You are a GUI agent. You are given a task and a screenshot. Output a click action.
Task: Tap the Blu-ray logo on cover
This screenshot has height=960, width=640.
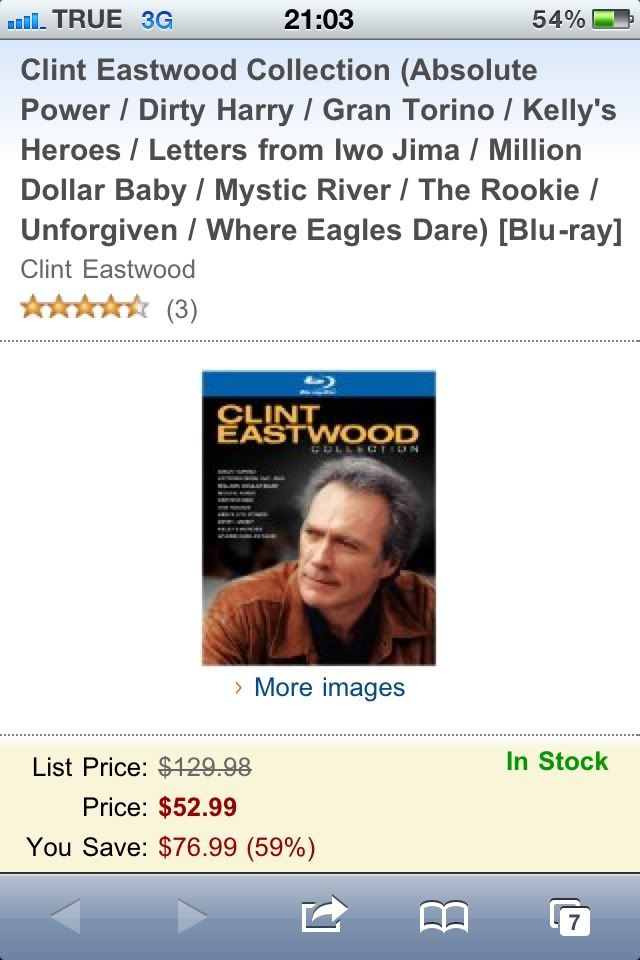(x=319, y=384)
